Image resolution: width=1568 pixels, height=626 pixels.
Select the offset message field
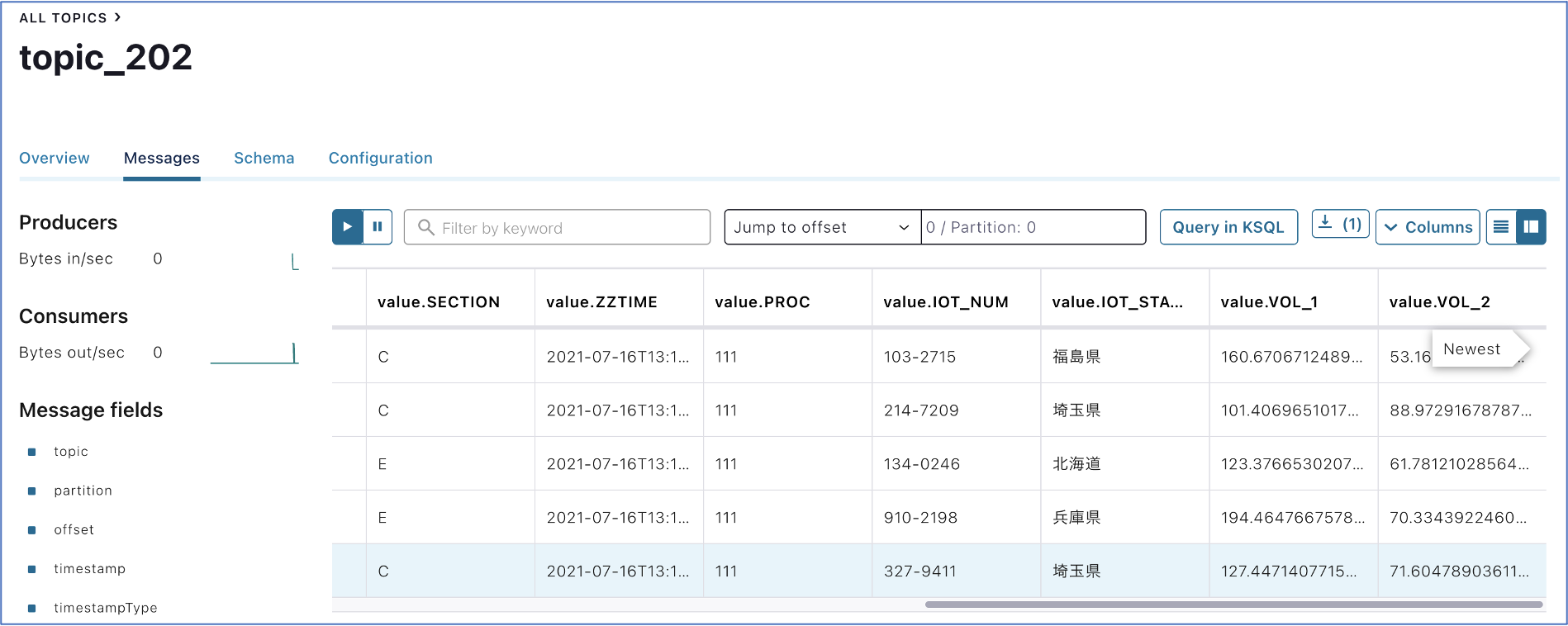(74, 529)
